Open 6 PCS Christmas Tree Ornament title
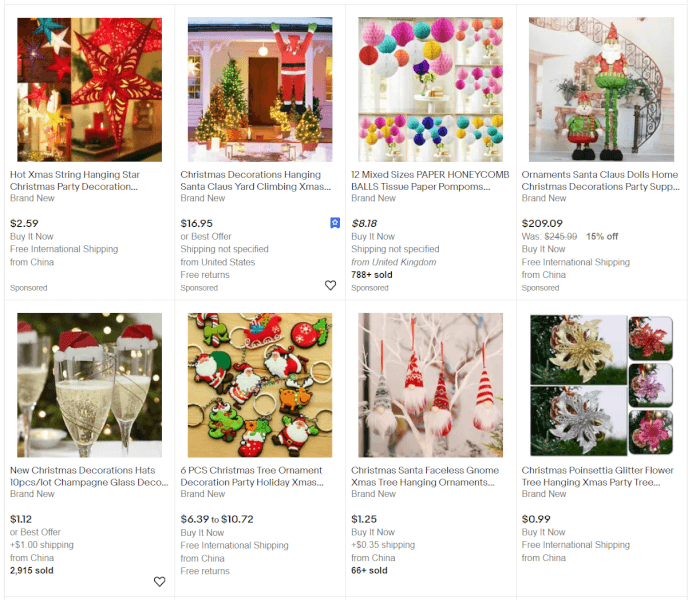Image resolution: width=692 pixels, height=600 pixels. click(x=252, y=476)
